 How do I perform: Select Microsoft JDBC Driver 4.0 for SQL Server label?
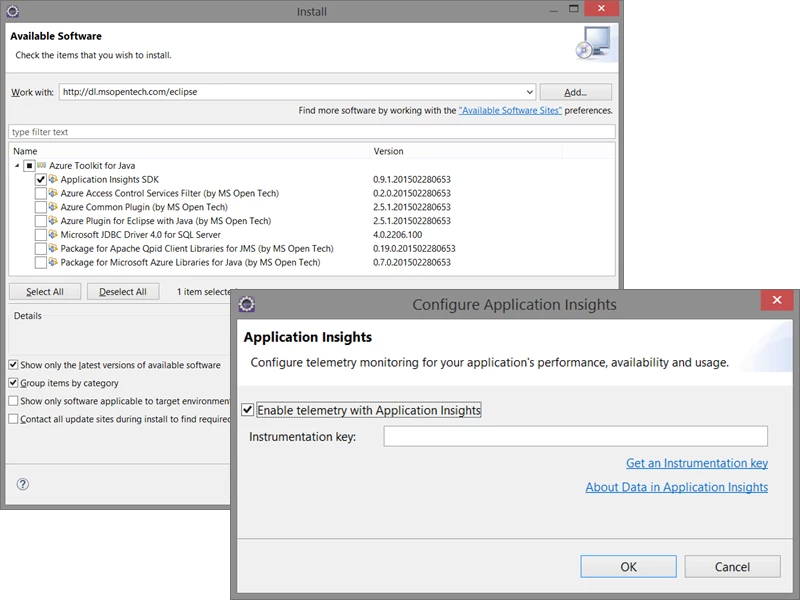[140, 235]
